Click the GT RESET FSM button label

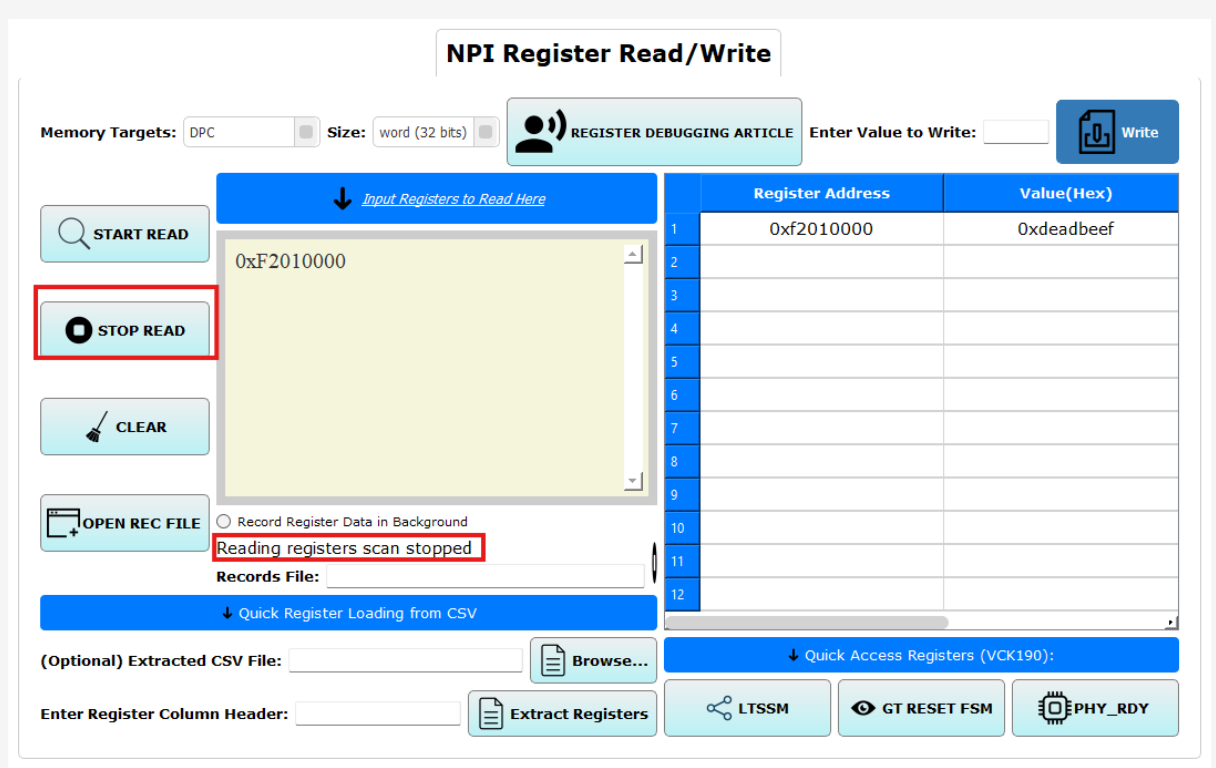coord(937,708)
